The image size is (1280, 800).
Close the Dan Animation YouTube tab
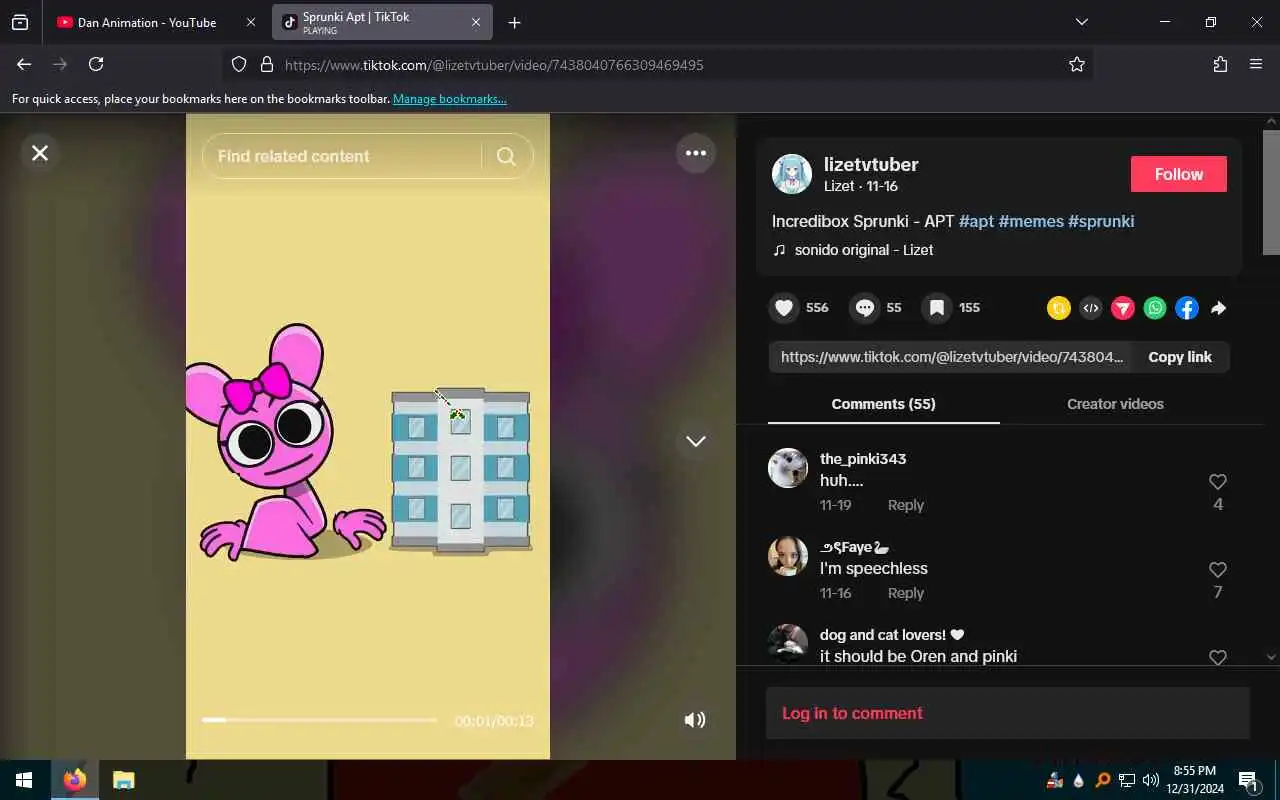[251, 22]
